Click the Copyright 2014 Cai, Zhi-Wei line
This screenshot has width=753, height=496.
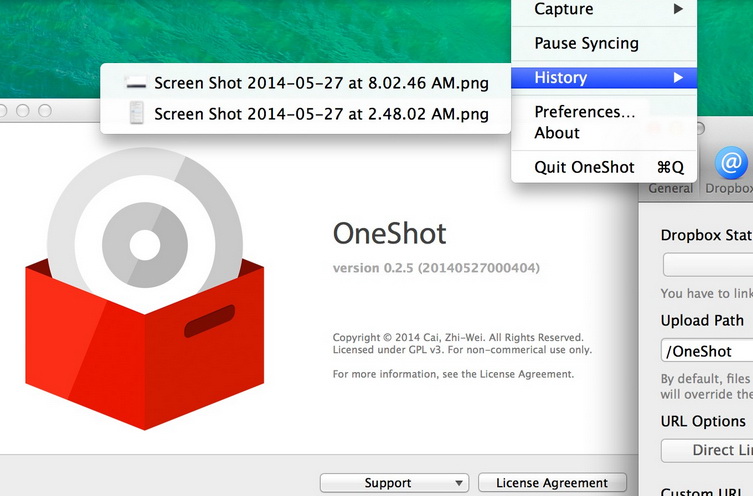(x=458, y=337)
